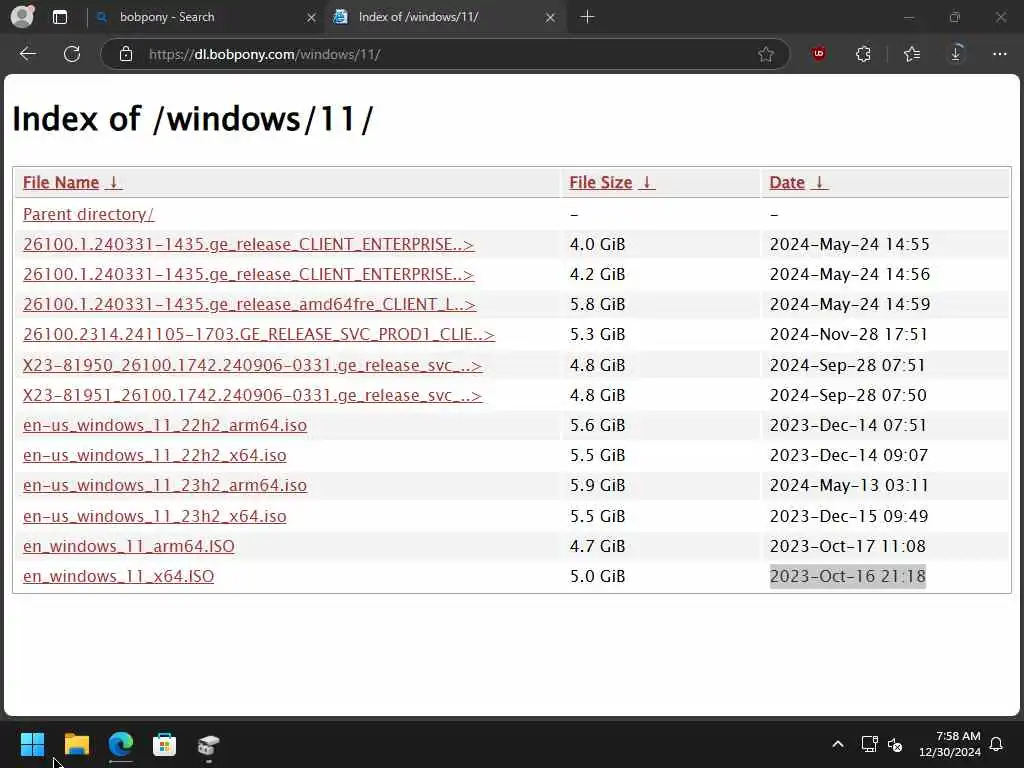Image resolution: width=1024 pixels, height=768 pixels.
Task: Sort by File Size column header
Action: 600,182
